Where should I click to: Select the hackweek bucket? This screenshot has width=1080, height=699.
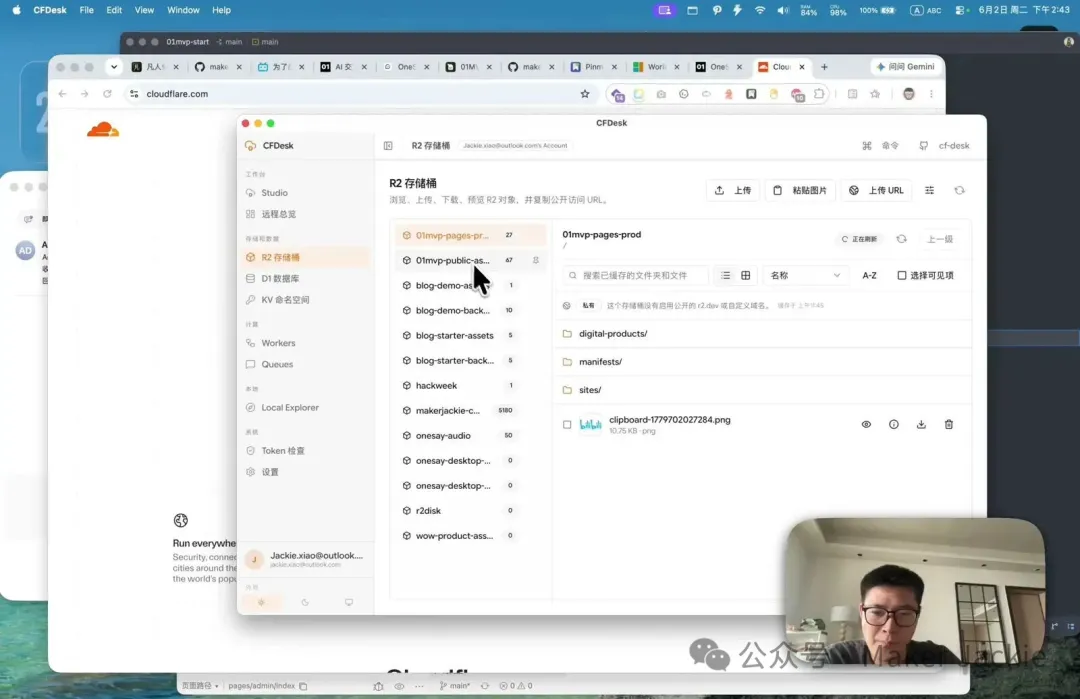click(x=470, y=386)
